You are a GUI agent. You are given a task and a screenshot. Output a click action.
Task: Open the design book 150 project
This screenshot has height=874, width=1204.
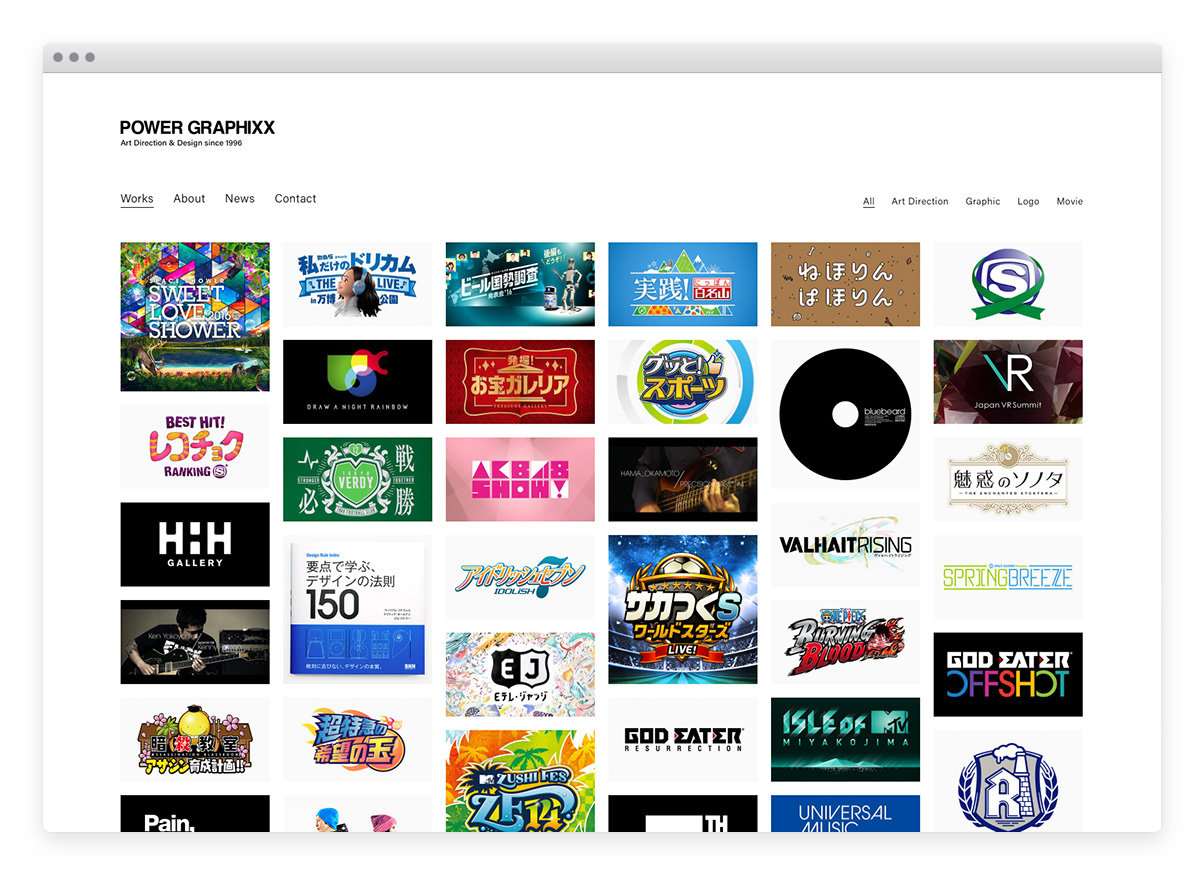(357, 608)
